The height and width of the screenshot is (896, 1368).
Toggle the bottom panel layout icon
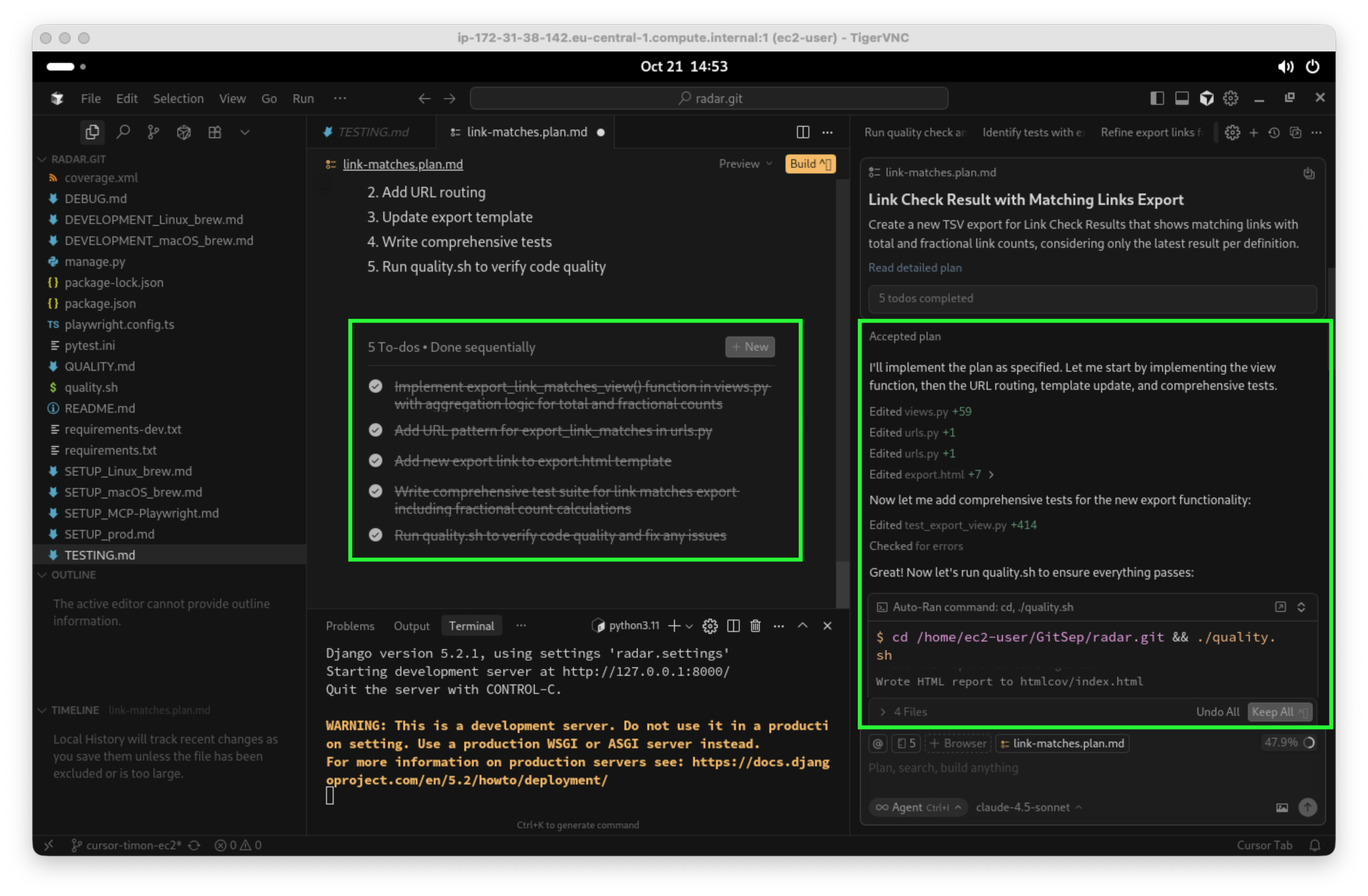1182,98
